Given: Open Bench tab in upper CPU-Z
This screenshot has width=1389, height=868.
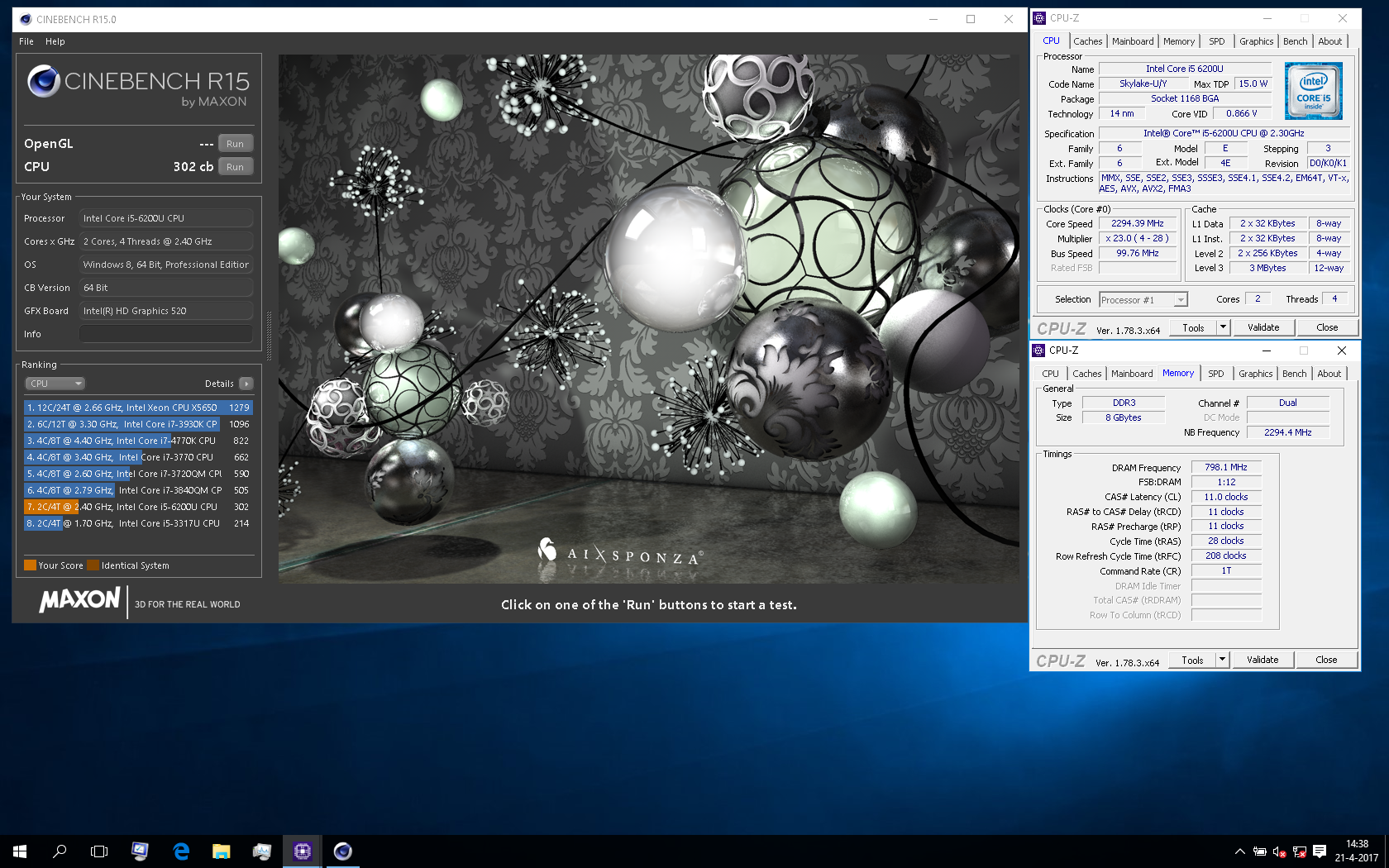Looking at the screenshot, I should click(x=1296, y=41).
